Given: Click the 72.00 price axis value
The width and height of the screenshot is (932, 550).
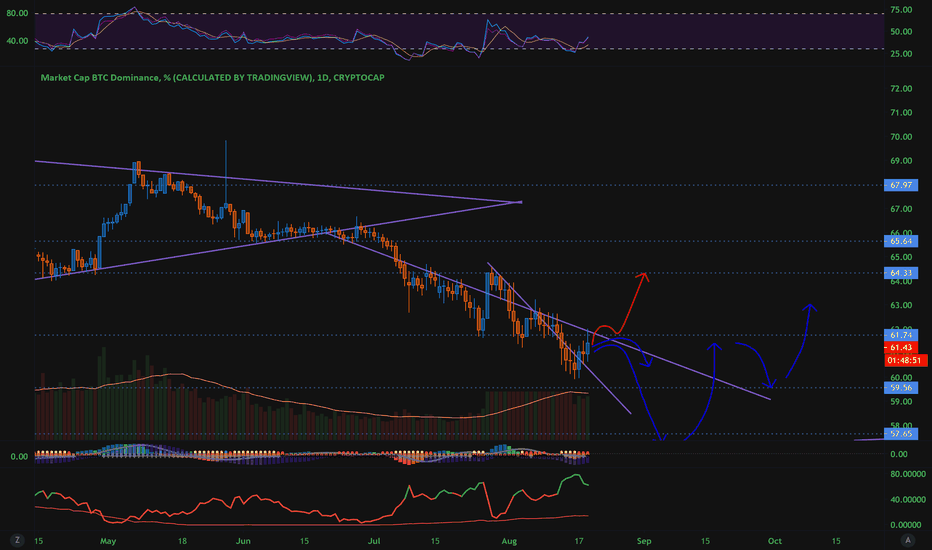Looking at the screenshot, I should [901, 89].
